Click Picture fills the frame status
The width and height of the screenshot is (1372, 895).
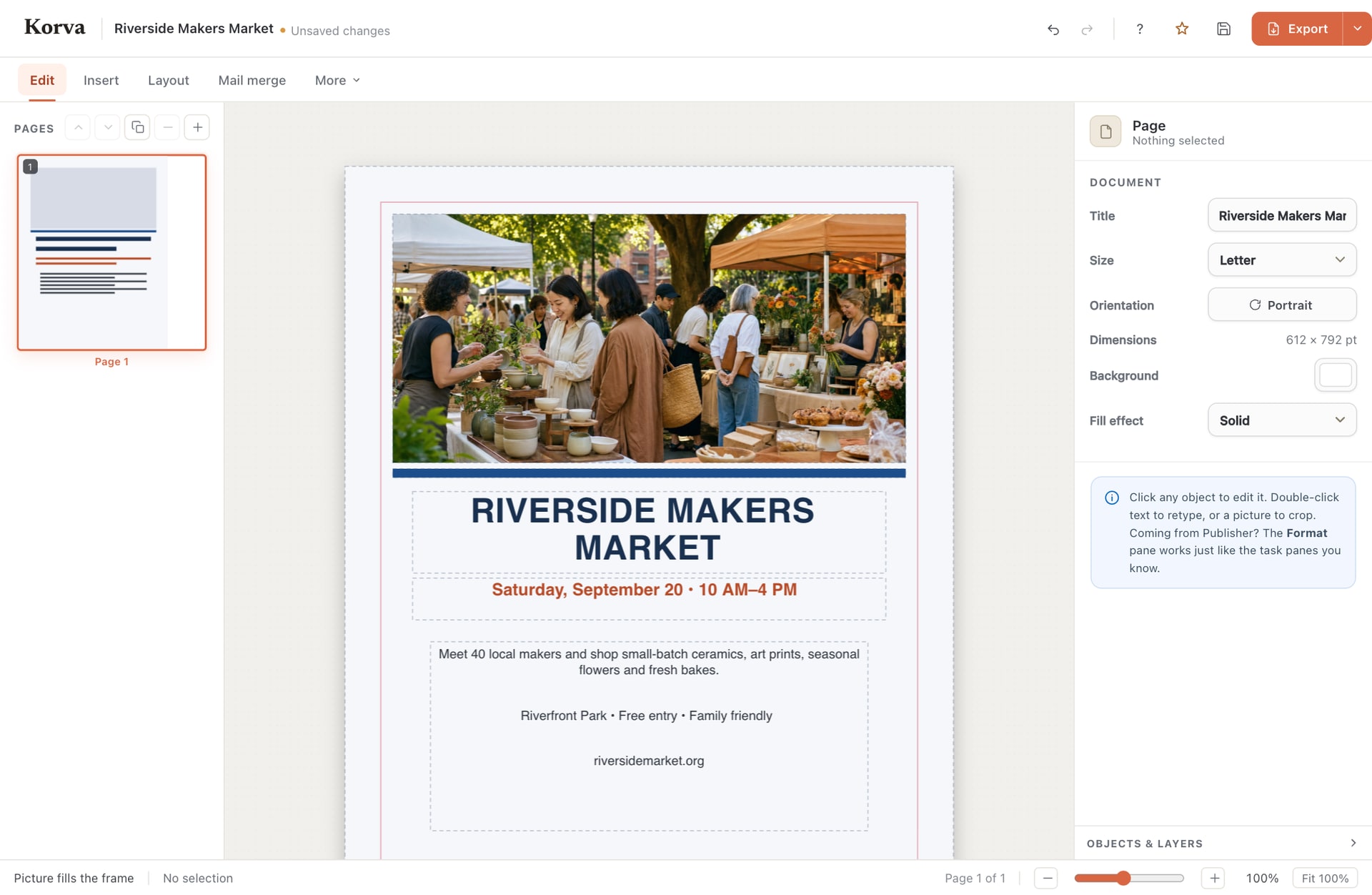[74, 879]
